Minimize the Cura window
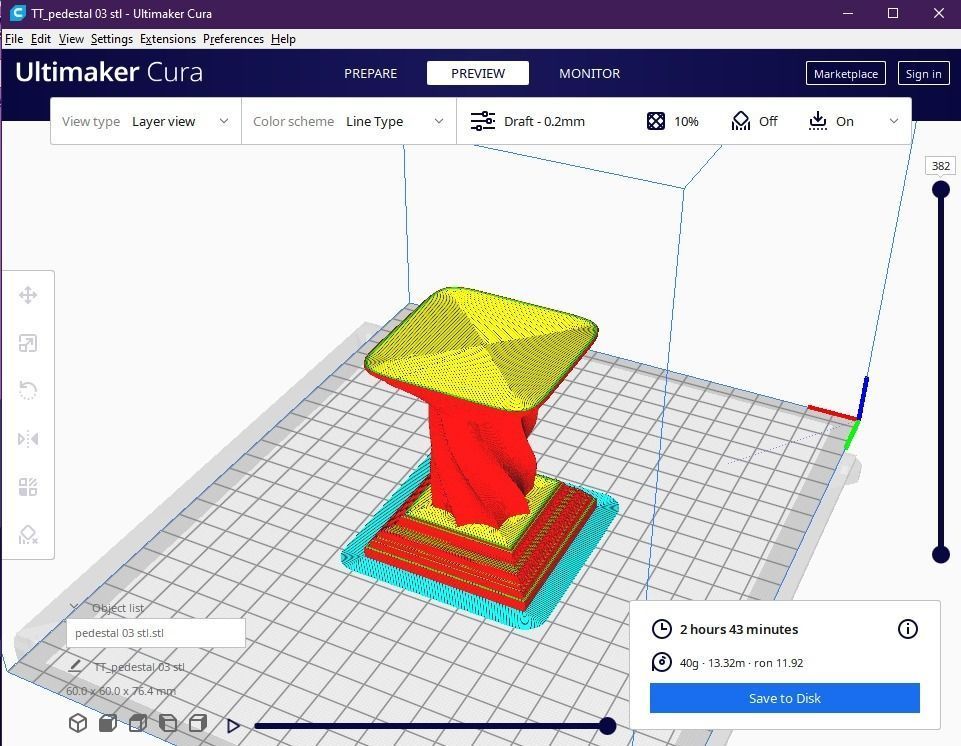Screen dimensions: 961x746 [848, 13]
